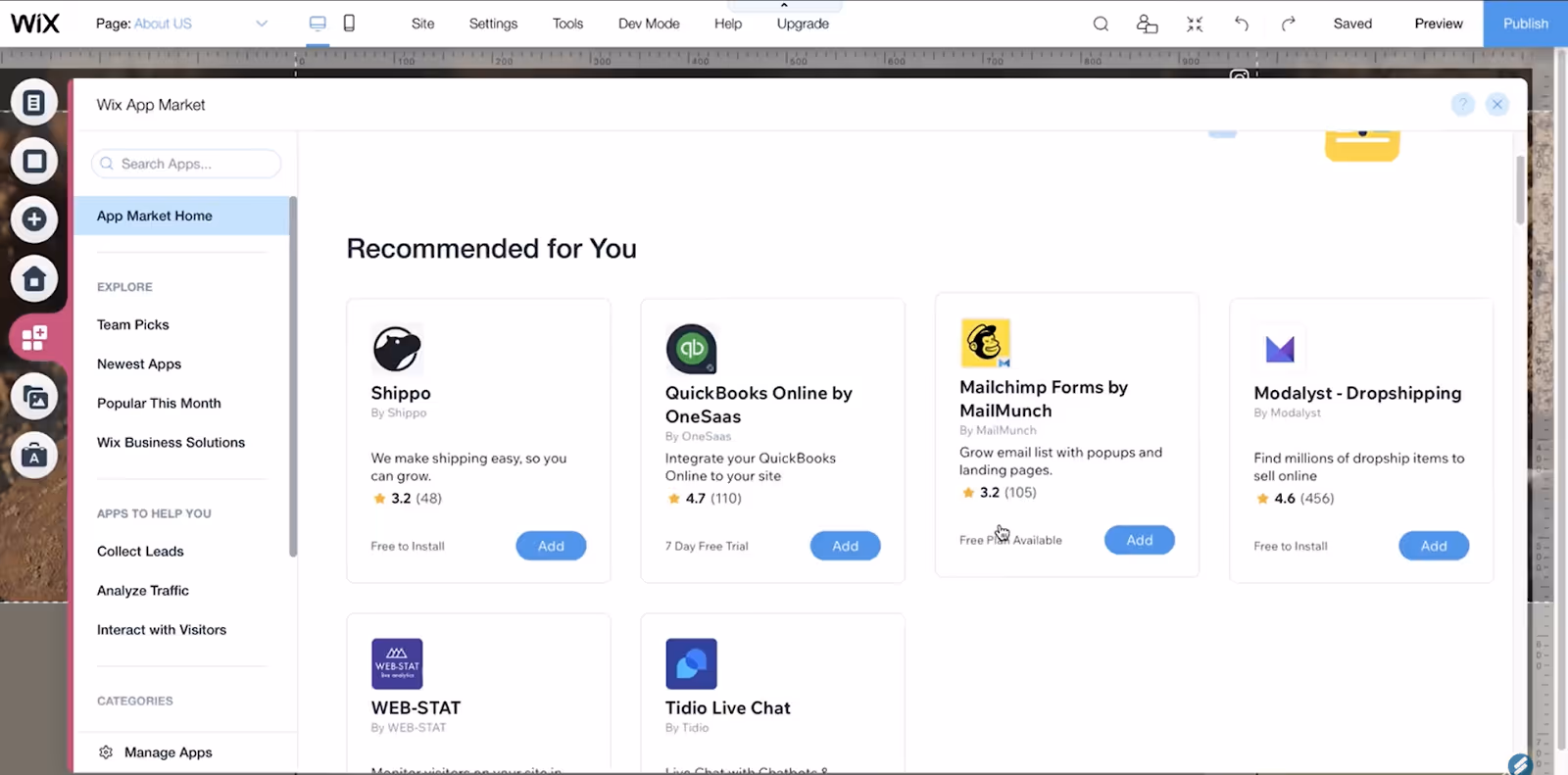Undo the last action
1568x775 pixels.
1241,24
